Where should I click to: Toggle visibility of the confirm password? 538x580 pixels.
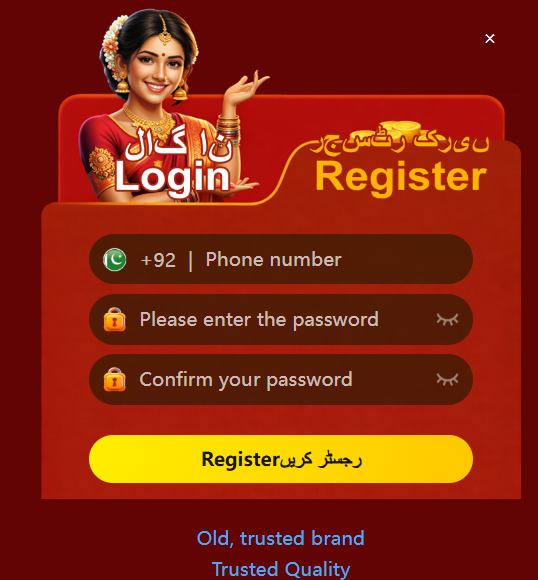tap(447, 379)
